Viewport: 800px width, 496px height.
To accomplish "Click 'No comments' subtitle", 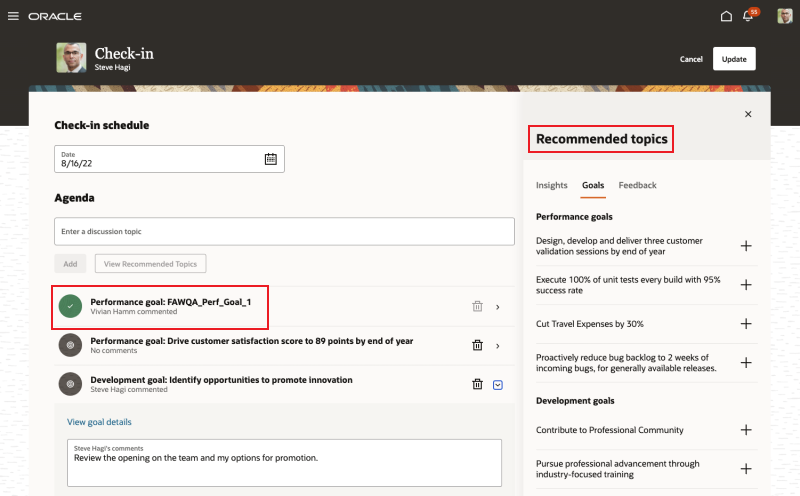I will tap(114, 351).
